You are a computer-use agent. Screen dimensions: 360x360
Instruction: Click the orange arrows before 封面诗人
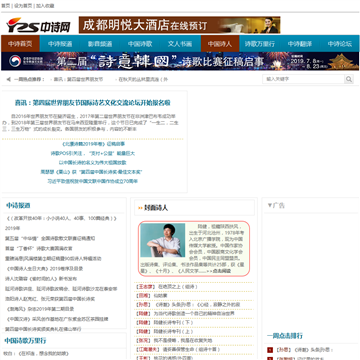click(x=140, y=208)
